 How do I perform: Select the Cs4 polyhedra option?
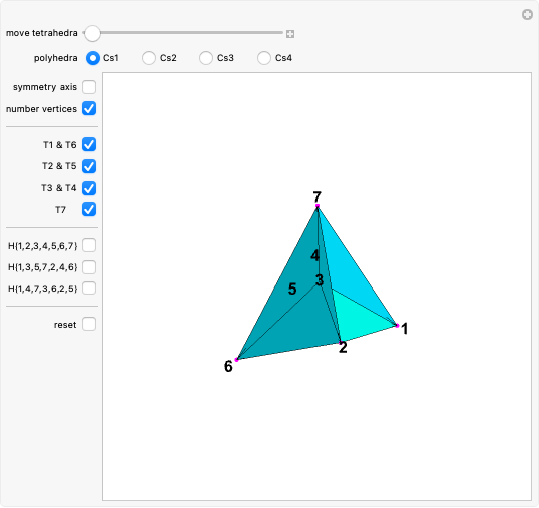pyautogui.click(x=264, y=58)
